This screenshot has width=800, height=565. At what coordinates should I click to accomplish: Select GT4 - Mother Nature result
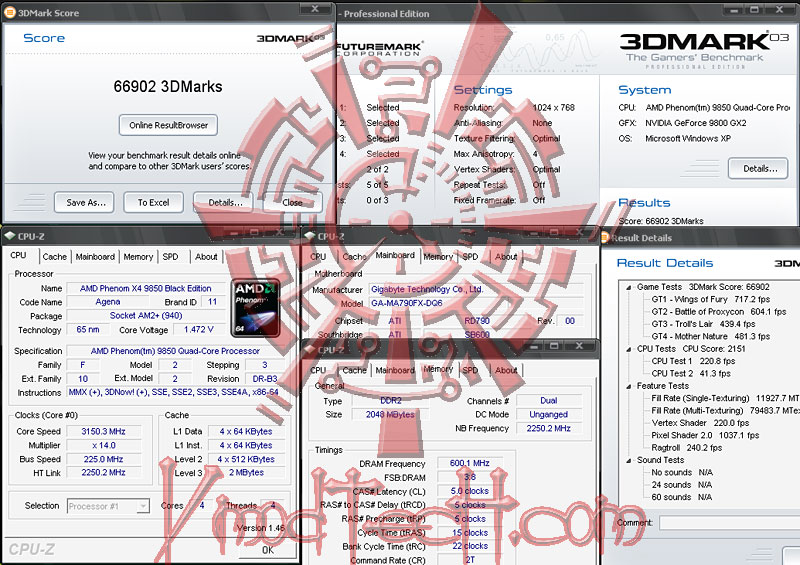pyautogui.click(x=711, y=336)
